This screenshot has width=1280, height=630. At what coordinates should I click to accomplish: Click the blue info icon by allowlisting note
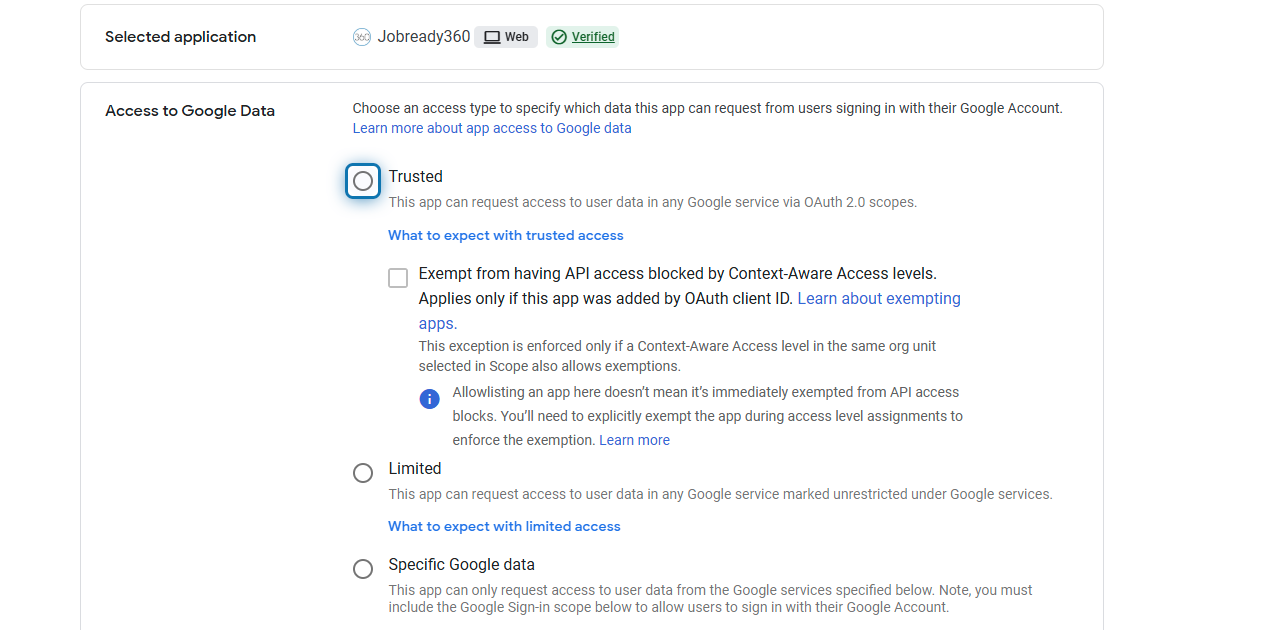coord(429,399)
